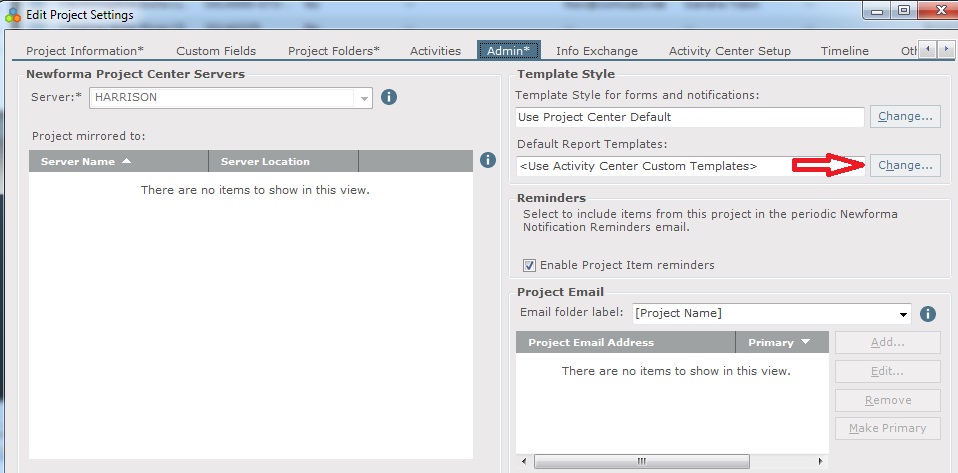Click the Remove project email button

[888, 400]
